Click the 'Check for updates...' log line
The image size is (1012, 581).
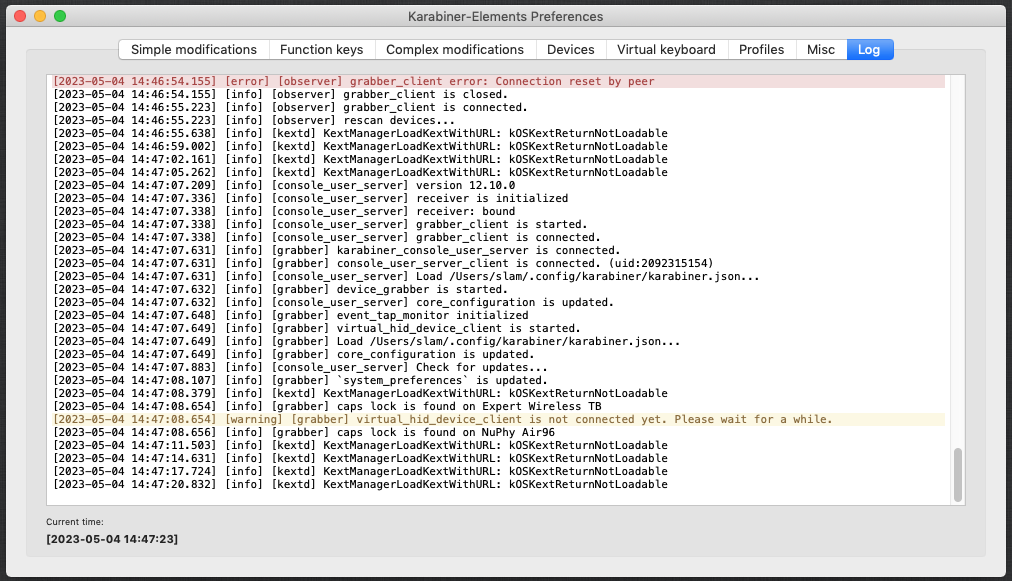(300, 367)
